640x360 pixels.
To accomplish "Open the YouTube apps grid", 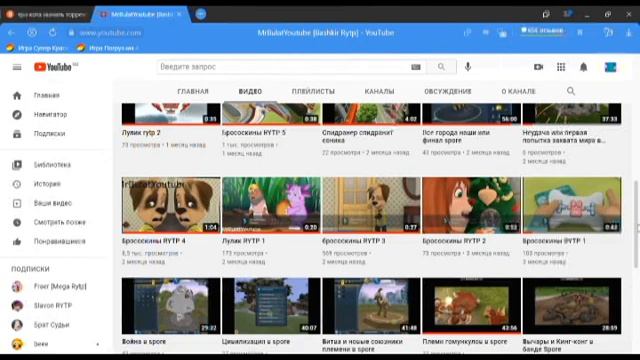I will (x=561, y=67).
